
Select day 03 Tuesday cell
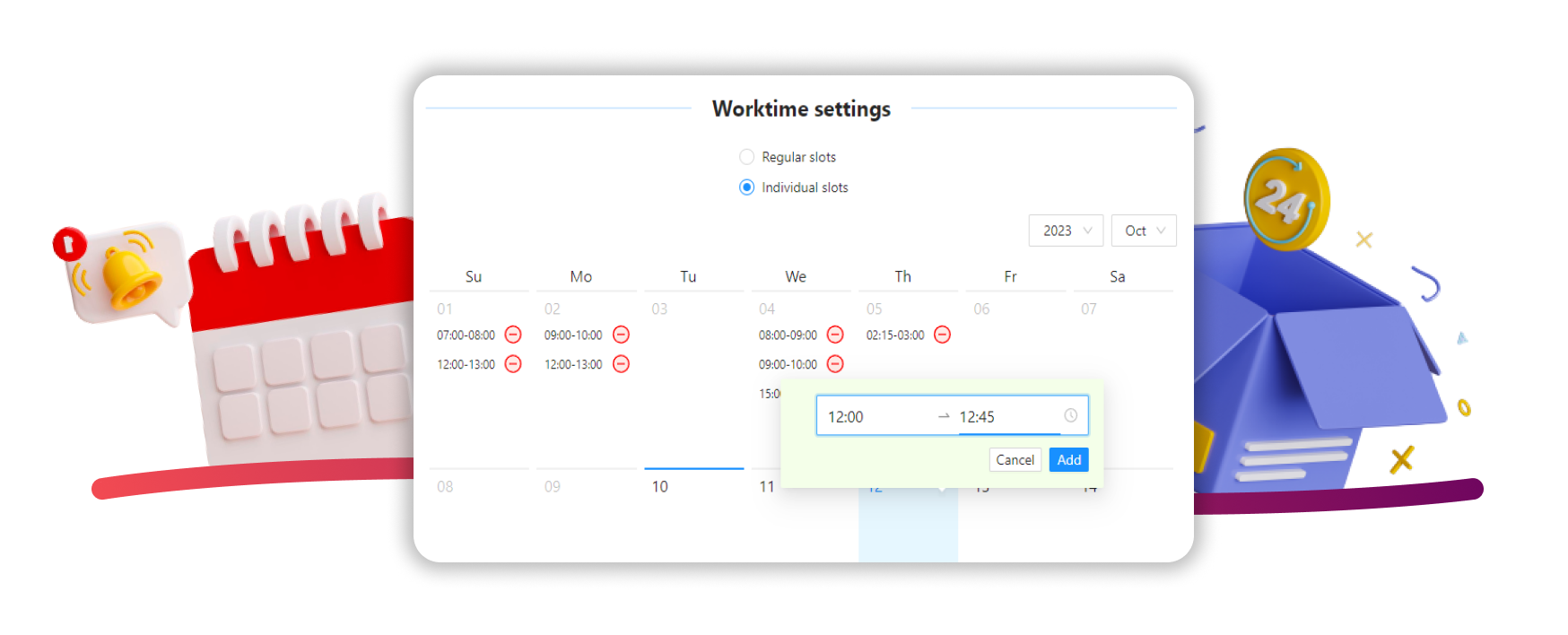[693, 377]
